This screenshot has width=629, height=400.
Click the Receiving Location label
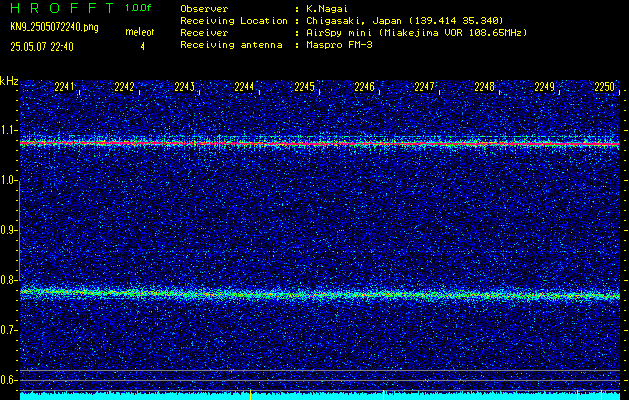click(234, 21)
